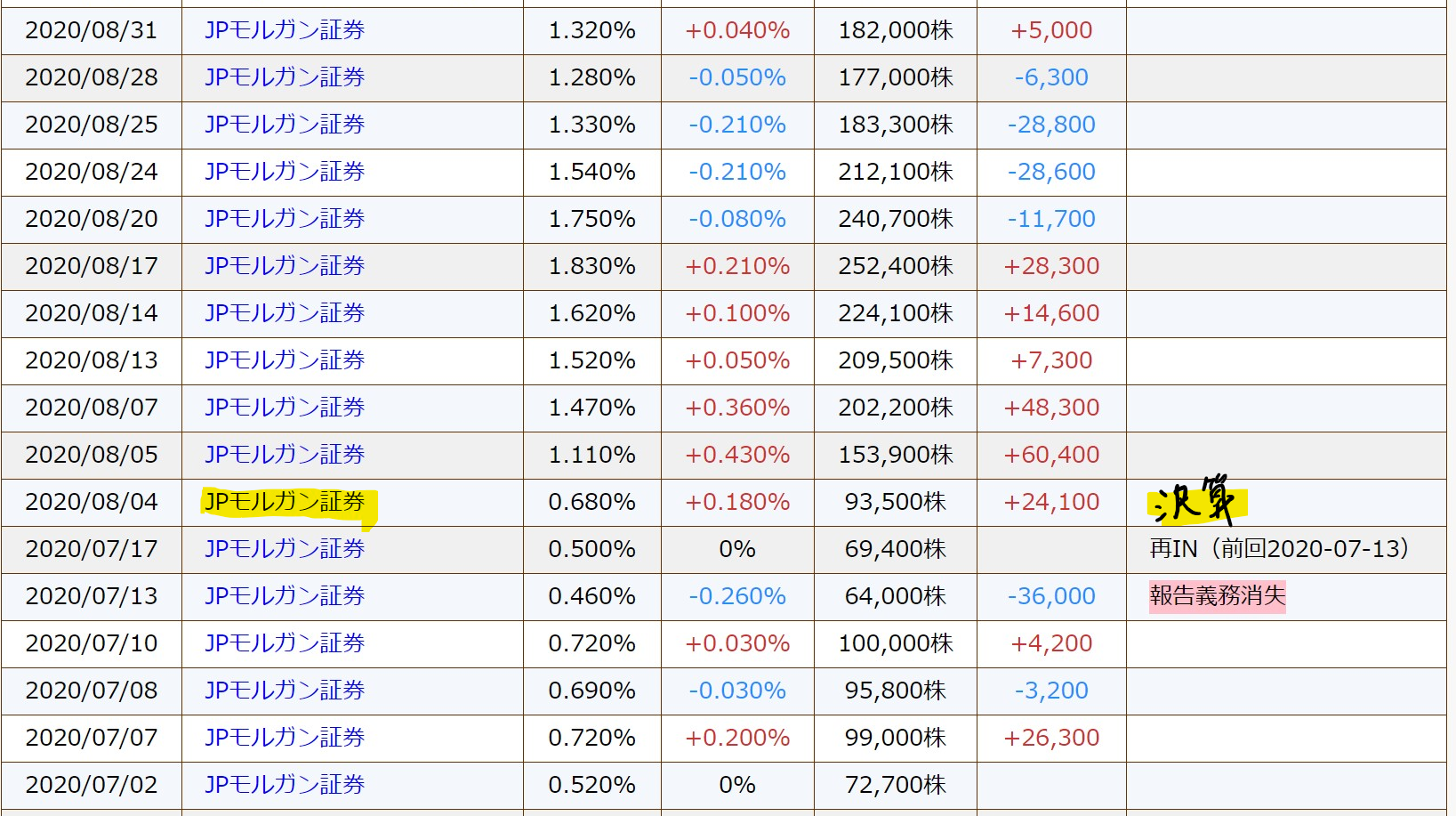Click share count 240,700株
This screenshot has width=1456, height=816.
pyautogui.click(x=896, y=219)
